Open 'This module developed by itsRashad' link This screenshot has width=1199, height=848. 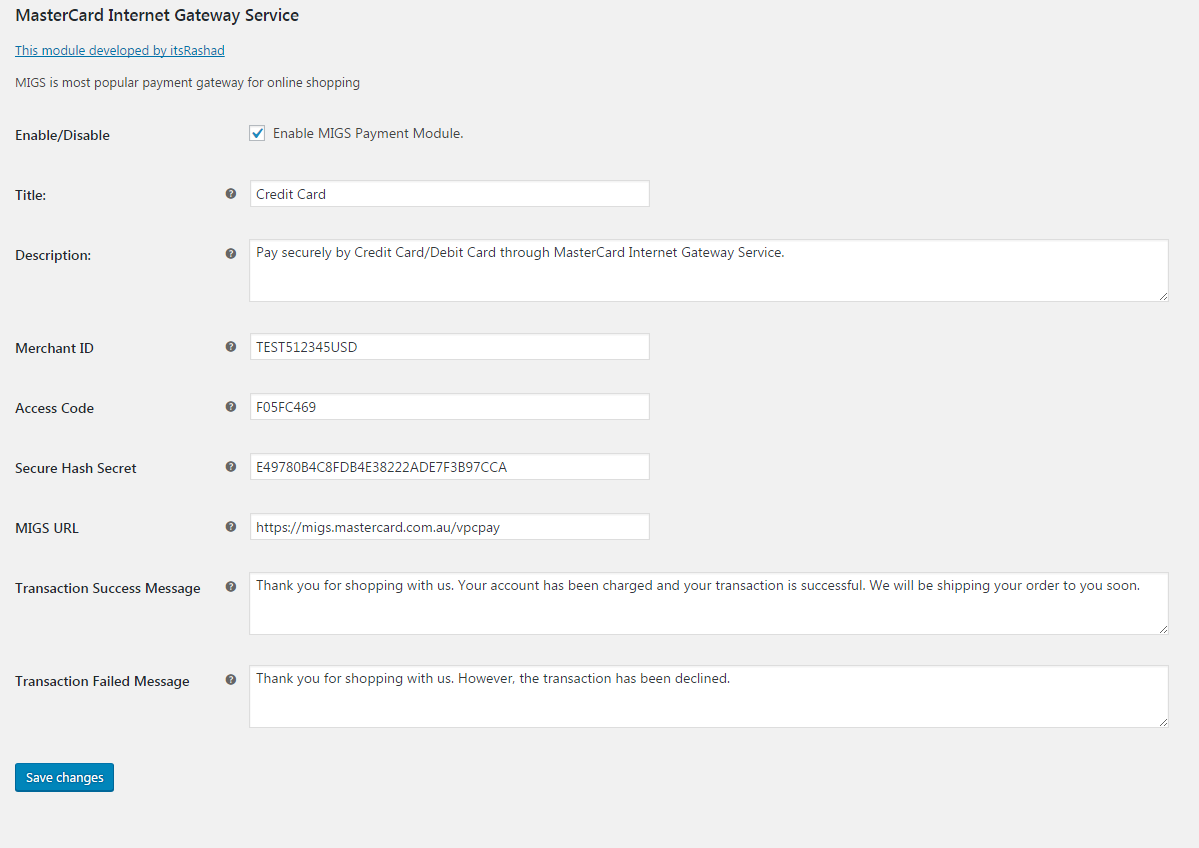(x=120, y=50)
